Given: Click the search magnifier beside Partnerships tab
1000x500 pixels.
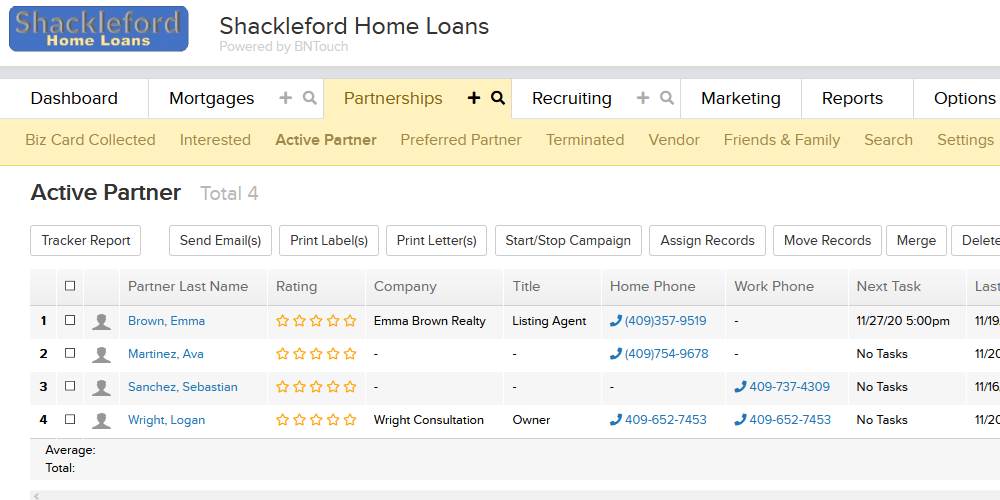Looking at the screenshot, I should [498, 98].
